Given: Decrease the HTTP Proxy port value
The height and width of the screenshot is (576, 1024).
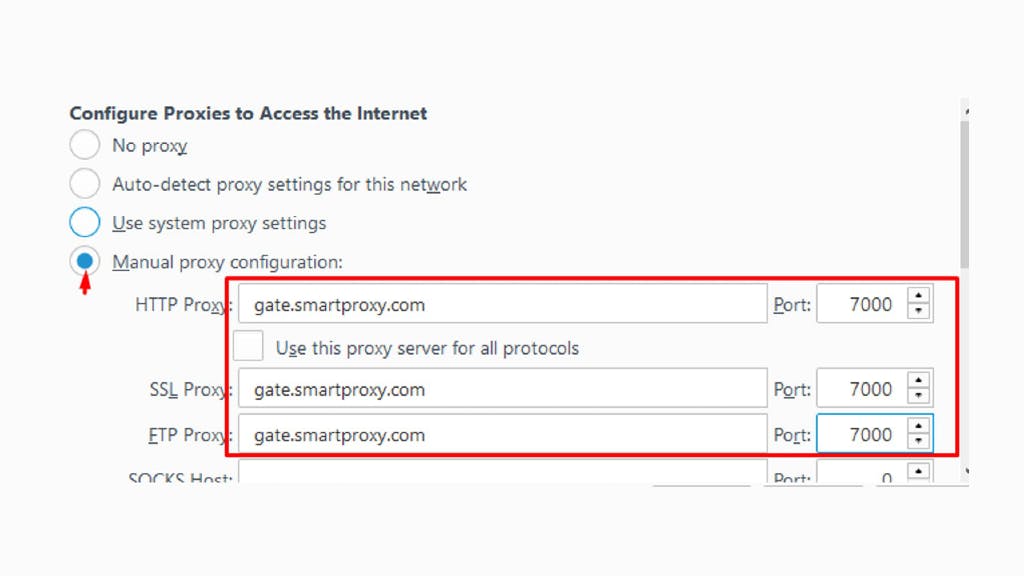Looking at the screenshot, I should point(918,311).
